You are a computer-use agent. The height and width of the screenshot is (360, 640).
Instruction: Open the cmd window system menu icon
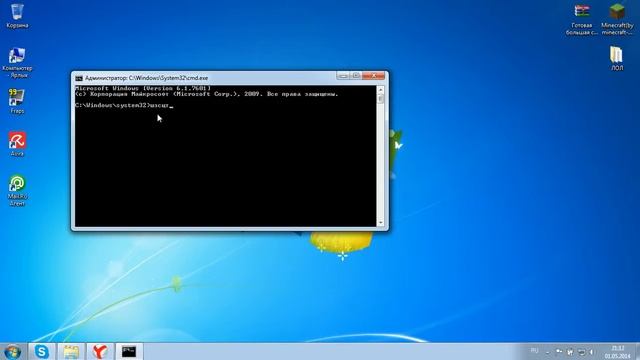[x=79, y=78]
